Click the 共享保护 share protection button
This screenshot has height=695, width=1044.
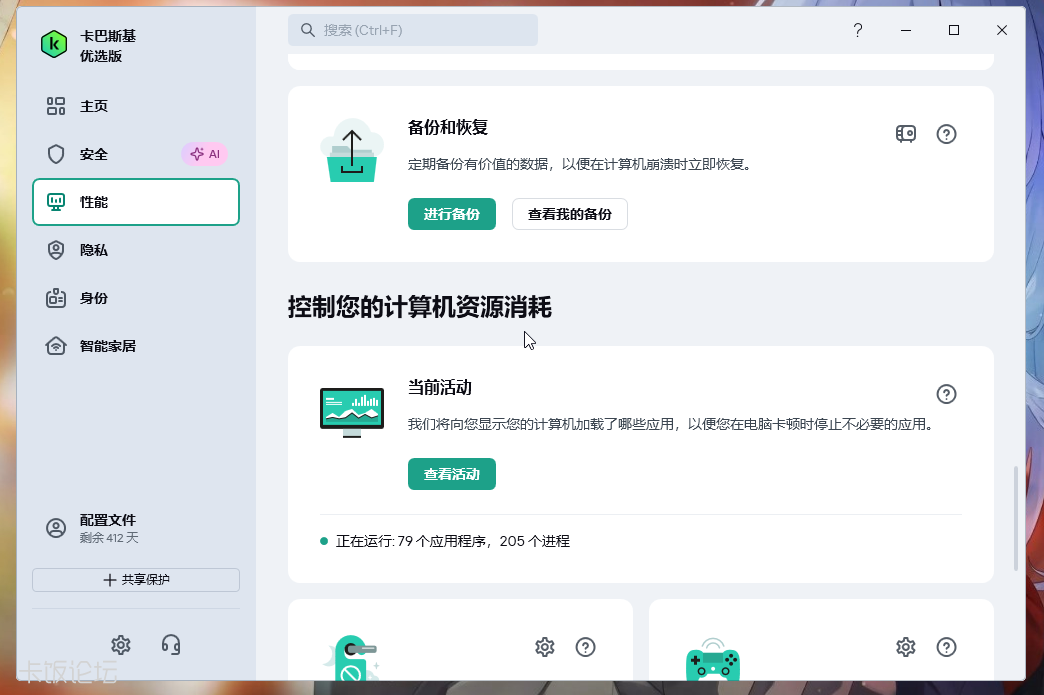coord(136,580)
